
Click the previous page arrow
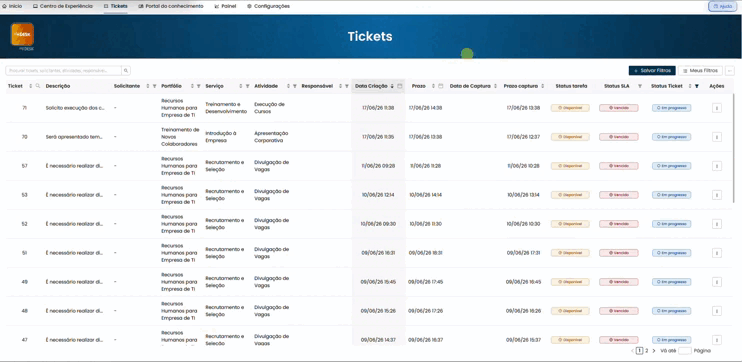tap(632, 351)
